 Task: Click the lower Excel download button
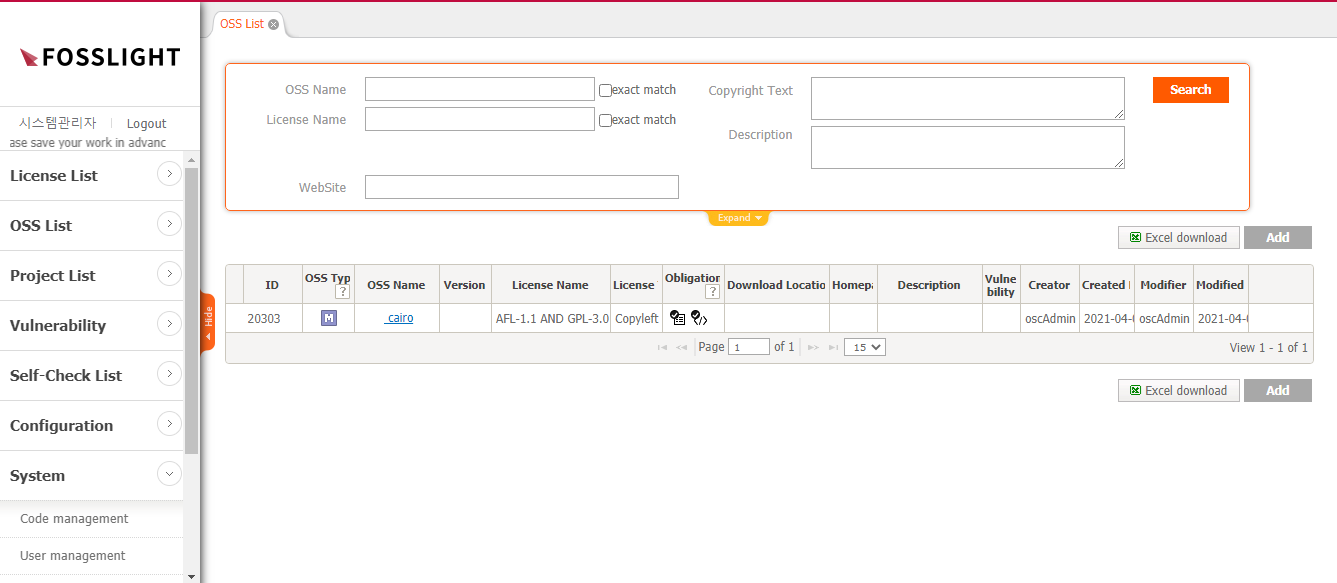[1179, 390]
